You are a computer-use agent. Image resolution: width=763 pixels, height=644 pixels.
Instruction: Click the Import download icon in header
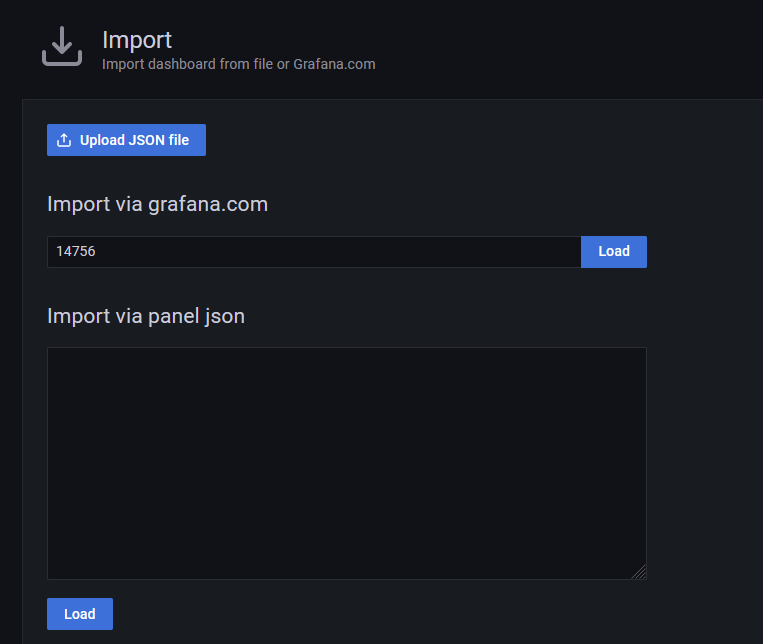tap(62, 47)
